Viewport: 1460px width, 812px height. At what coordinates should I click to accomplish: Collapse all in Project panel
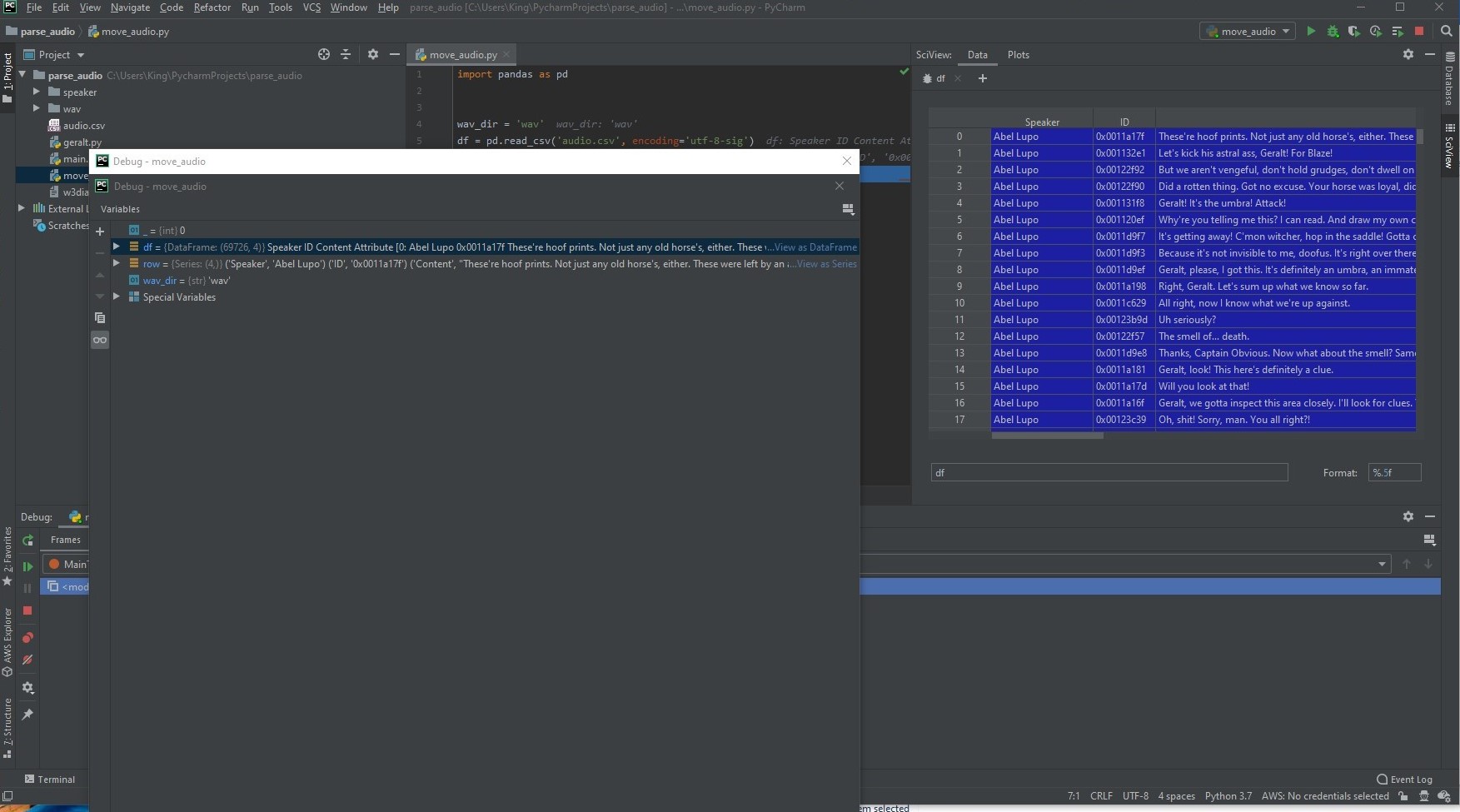(x=346, y=54)
